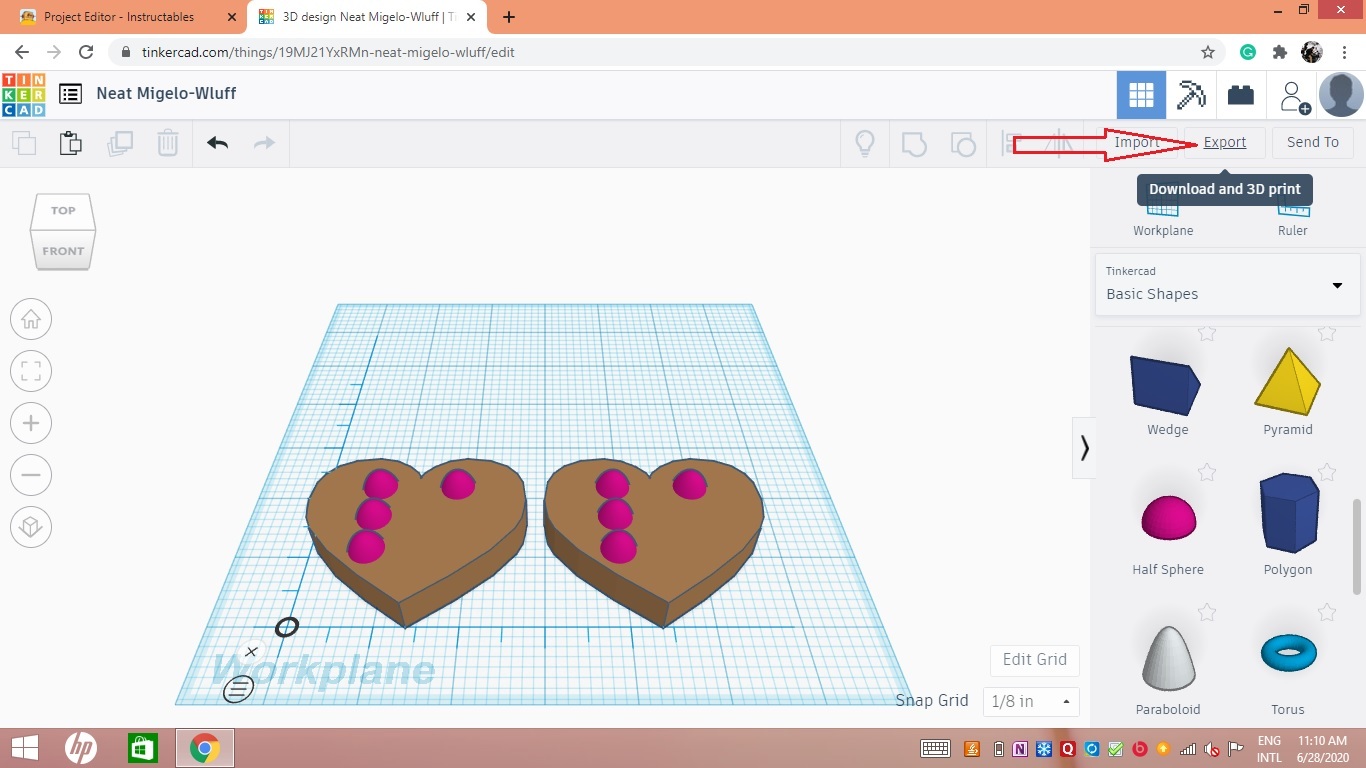Redo the last undone action

pos(264,143)
